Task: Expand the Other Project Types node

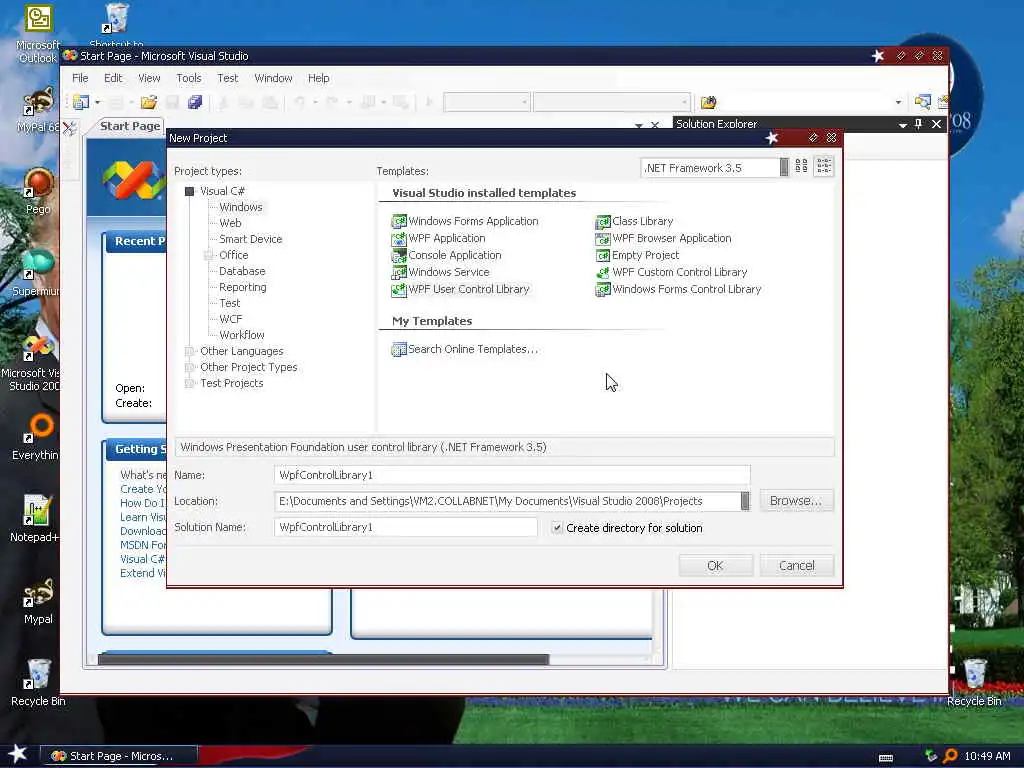Action: [189, 368]
